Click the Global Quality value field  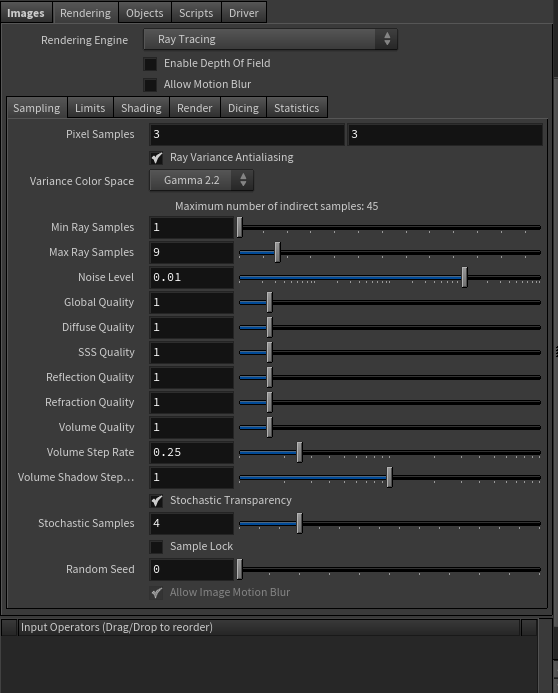click(191, 302)
